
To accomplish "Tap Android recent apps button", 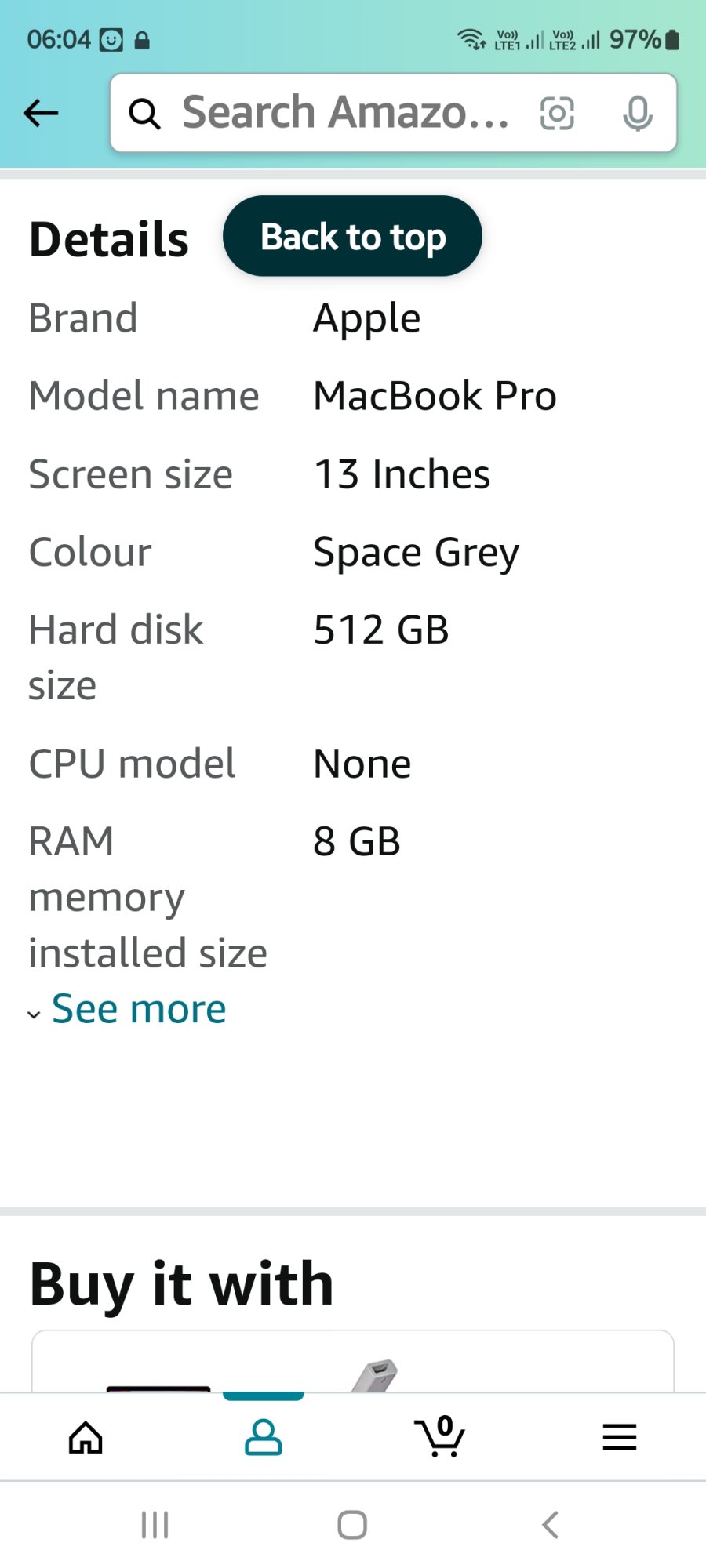I will point(155,1525).
